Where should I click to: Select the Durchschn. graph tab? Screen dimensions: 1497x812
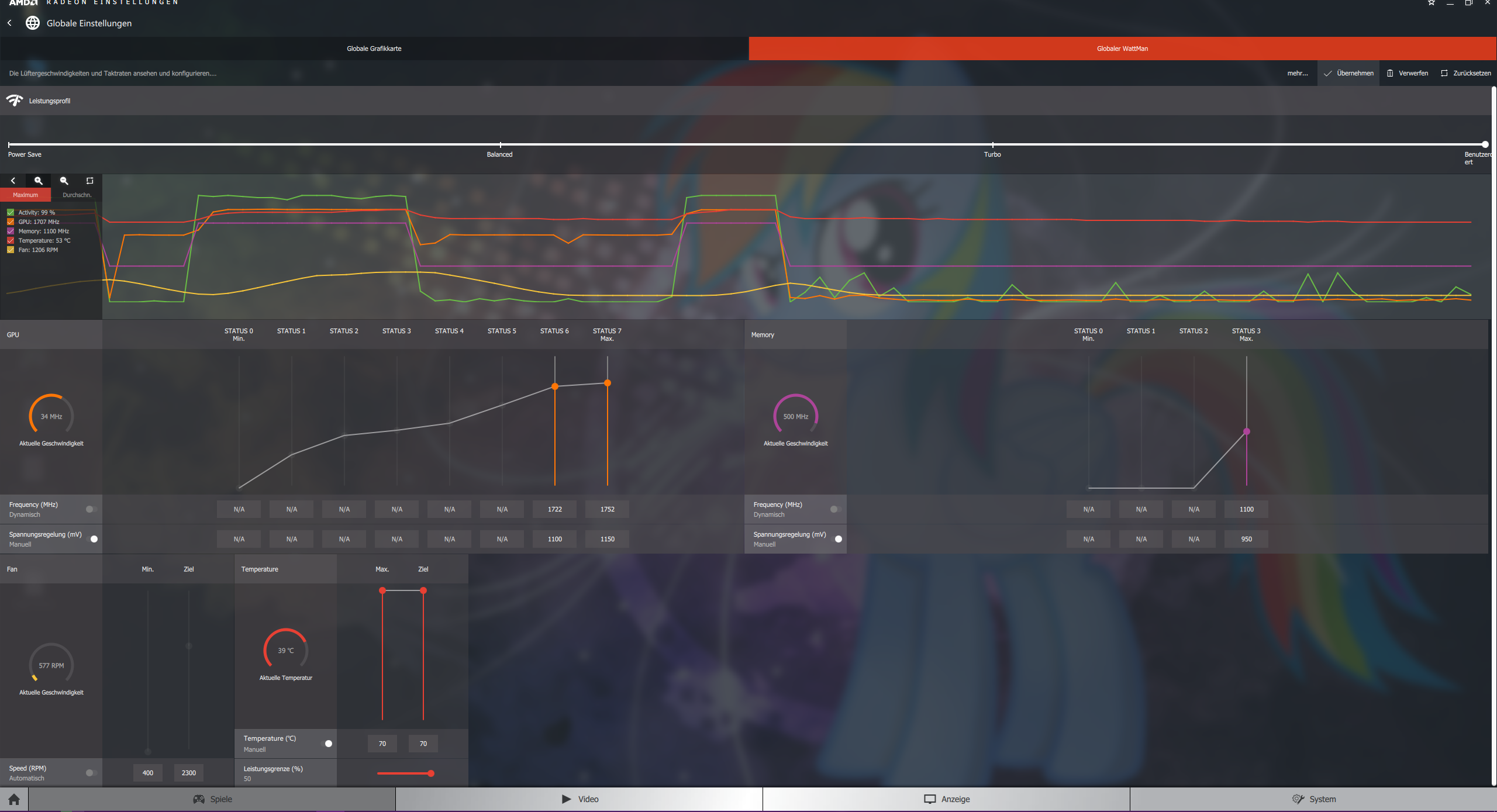(x=77, y=195)
